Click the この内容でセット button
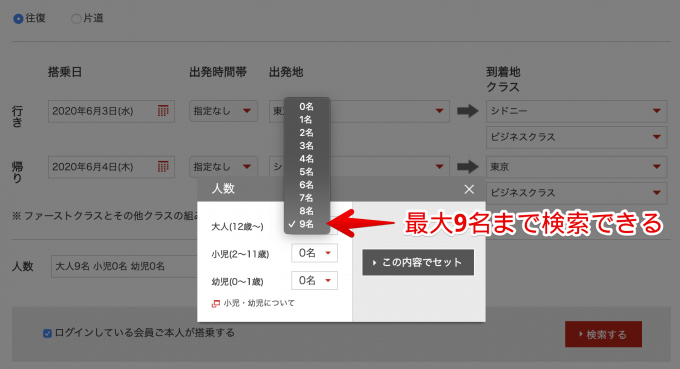Image resolution: width=680 pixels, height=369 pixels. (418, 262)
